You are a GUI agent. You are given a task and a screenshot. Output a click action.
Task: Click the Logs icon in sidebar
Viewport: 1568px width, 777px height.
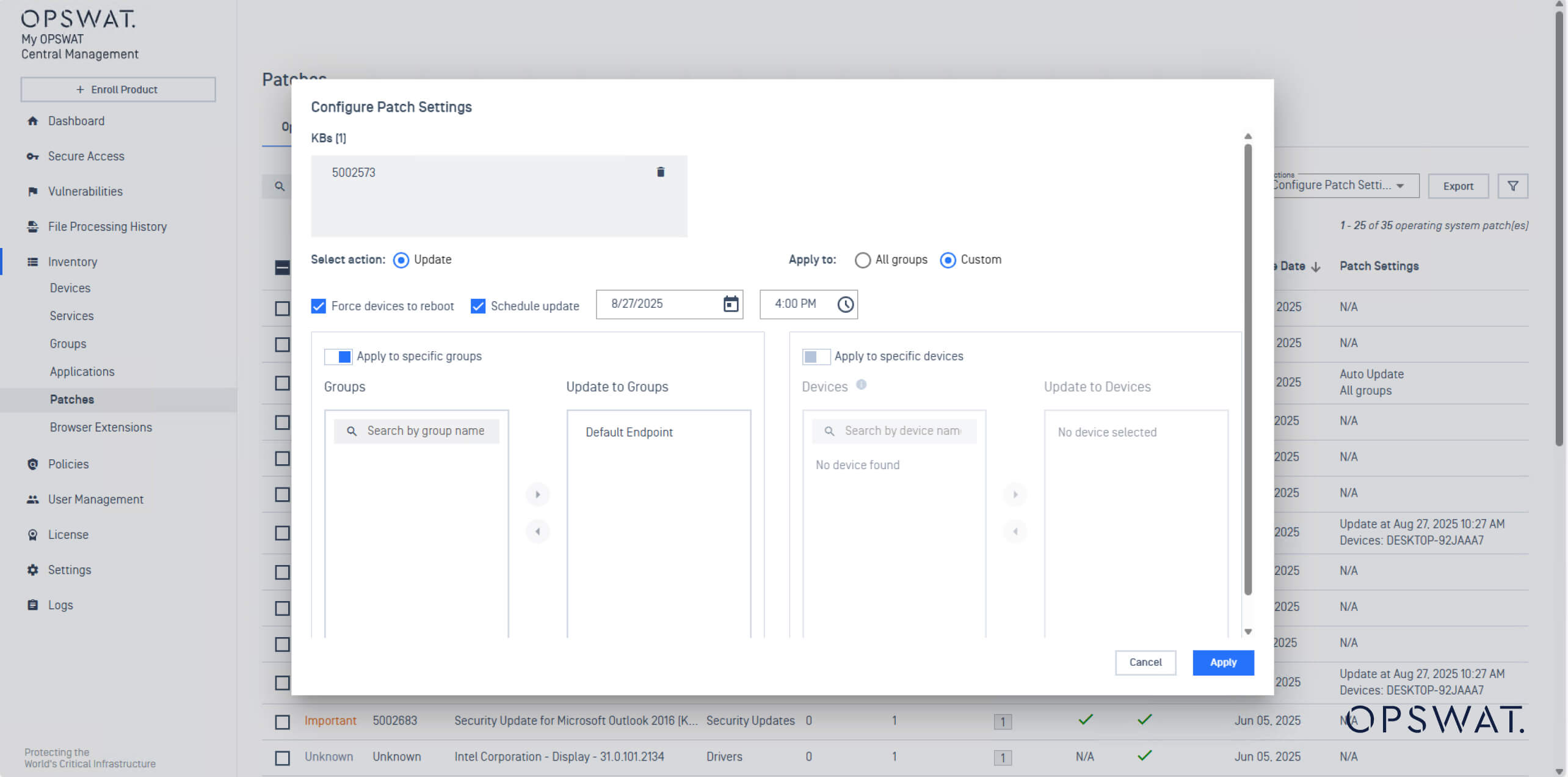(x=32, y=605)
